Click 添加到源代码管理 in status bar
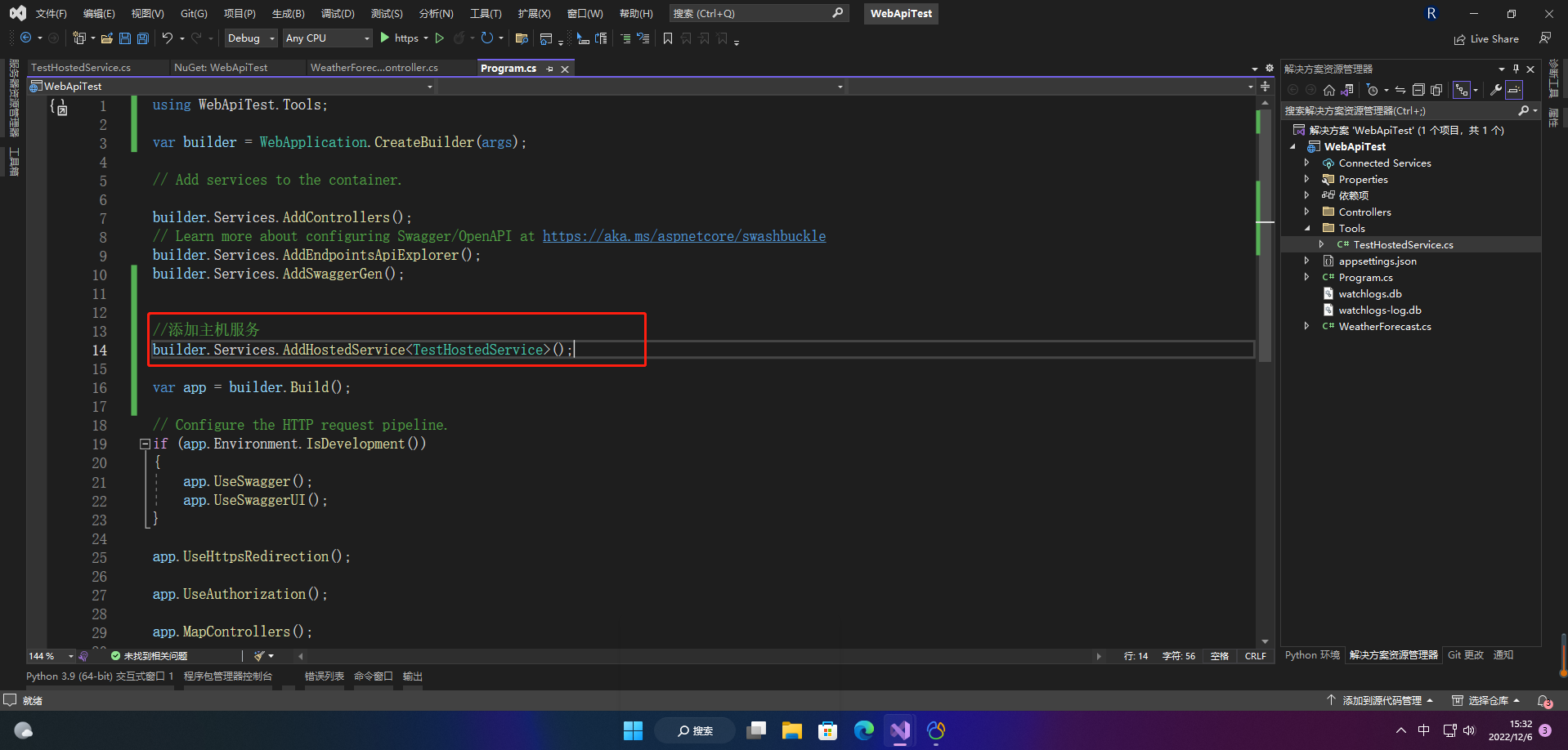1568x750 pixels. click(x=1380, y=701)
